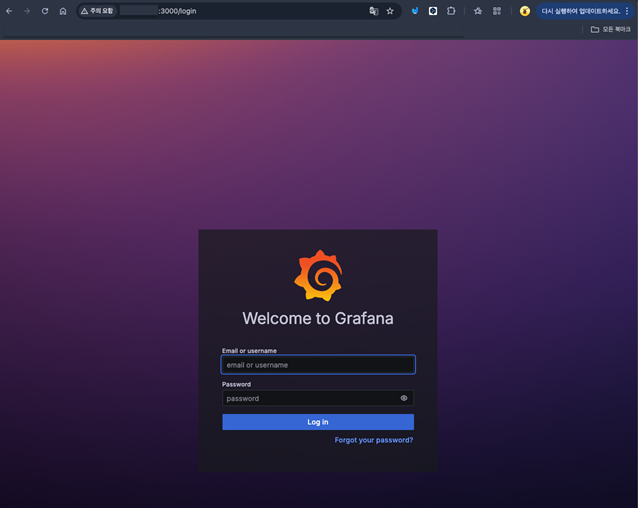Click the browser forward arrow
Viewport: 638px width, 508px height.
click(x=27, y=11)
